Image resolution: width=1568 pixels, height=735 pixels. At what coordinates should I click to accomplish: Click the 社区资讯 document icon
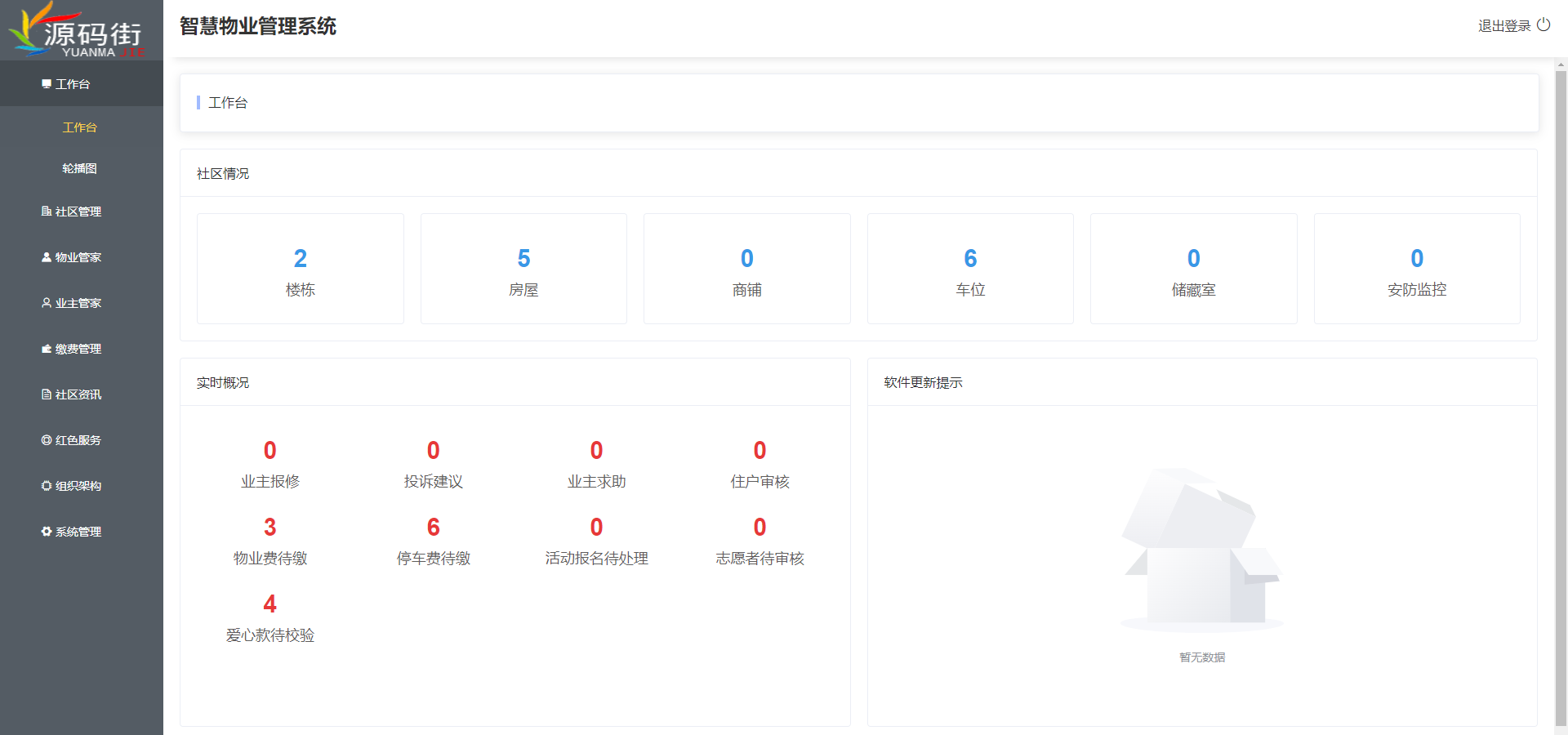click(47, 394)
